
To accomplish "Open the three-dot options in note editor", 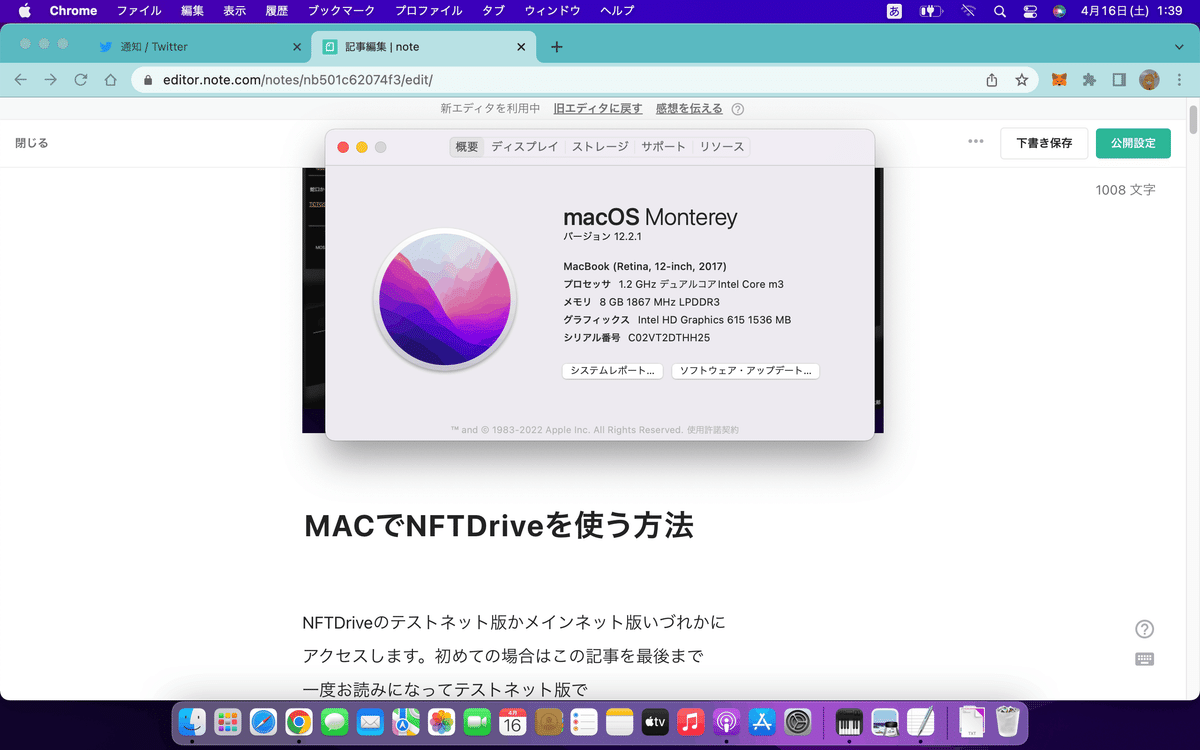I will click(x=976, y=142).
